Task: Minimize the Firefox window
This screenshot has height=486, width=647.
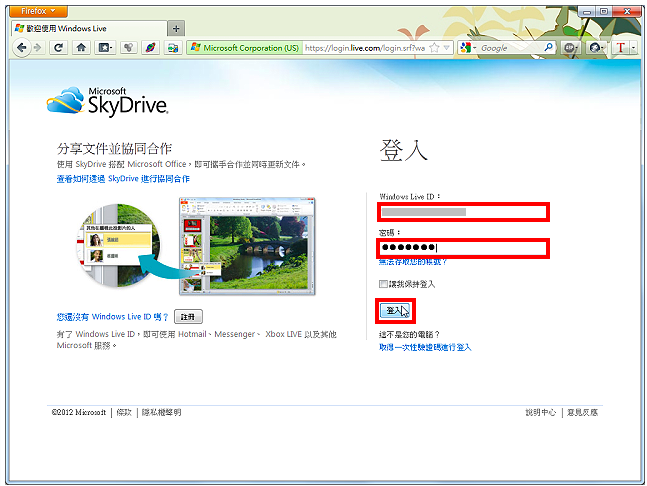Action: 587,12
